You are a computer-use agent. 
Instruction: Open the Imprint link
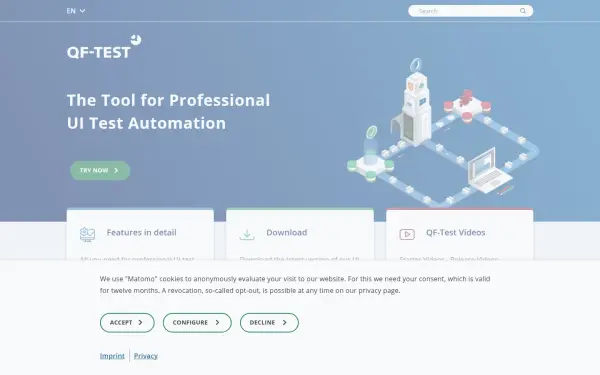(x=112, y=356)
